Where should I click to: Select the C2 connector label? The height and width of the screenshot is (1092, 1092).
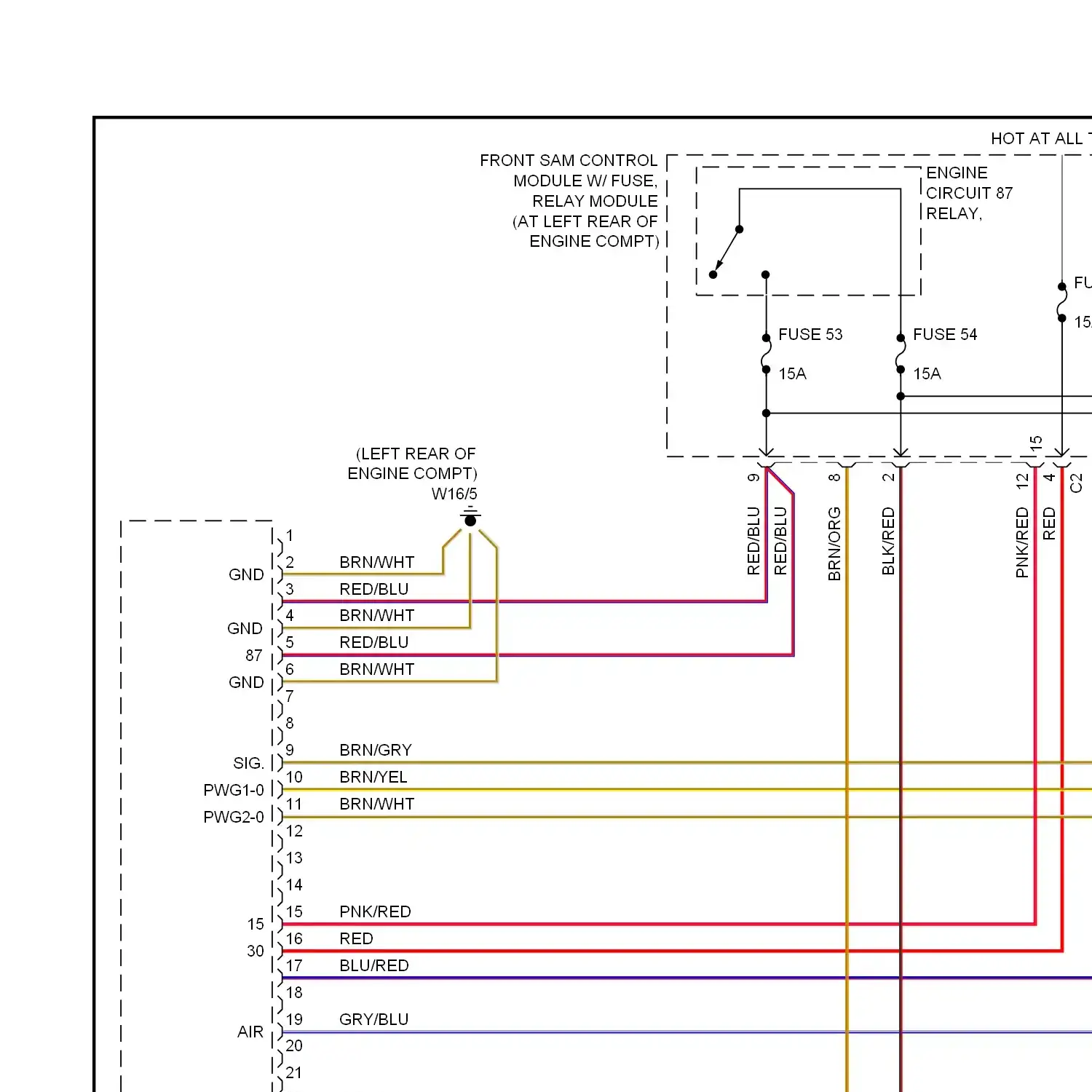pos(1077,483)
